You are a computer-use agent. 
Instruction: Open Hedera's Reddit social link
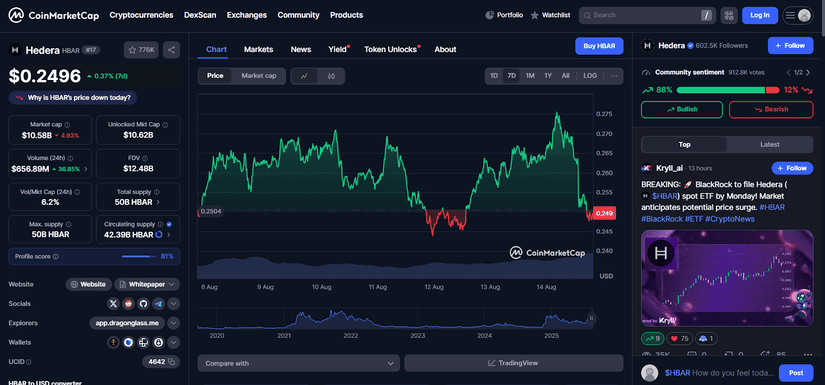(x=128, y=303)
